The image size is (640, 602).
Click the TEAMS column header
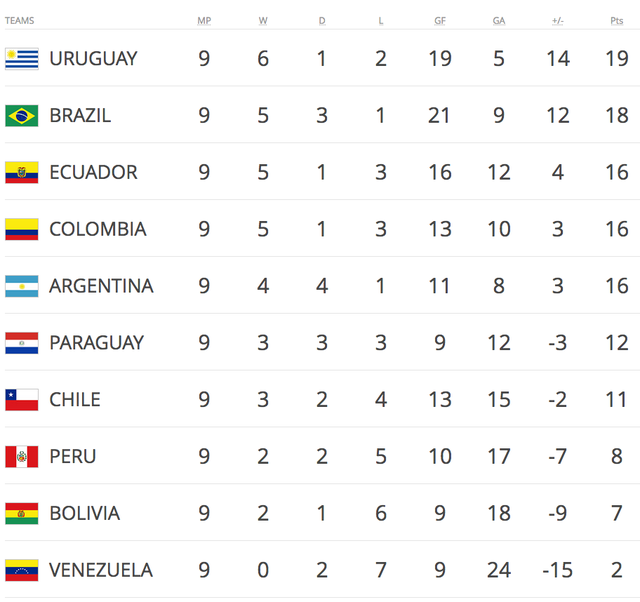19,20
